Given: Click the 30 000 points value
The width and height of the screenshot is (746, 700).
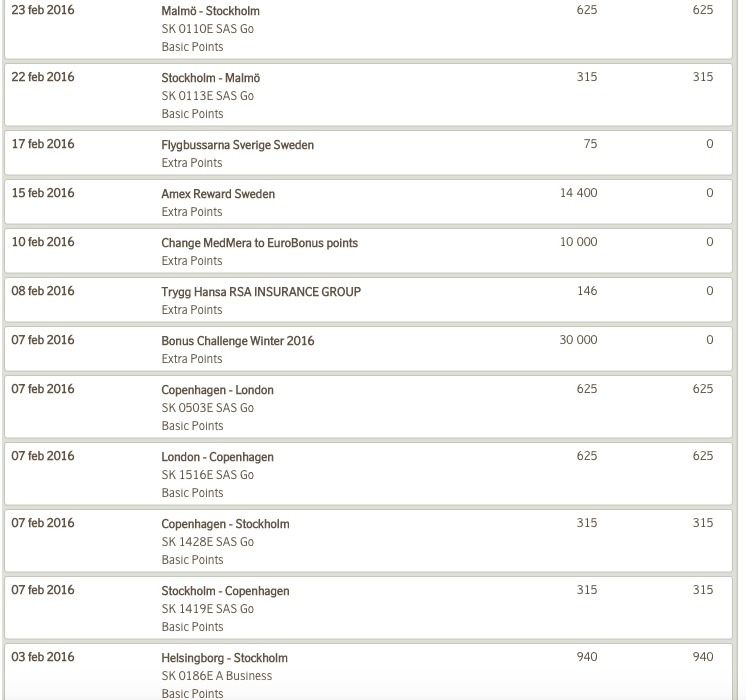Looking at the screenshot, I should click(578, 340).
